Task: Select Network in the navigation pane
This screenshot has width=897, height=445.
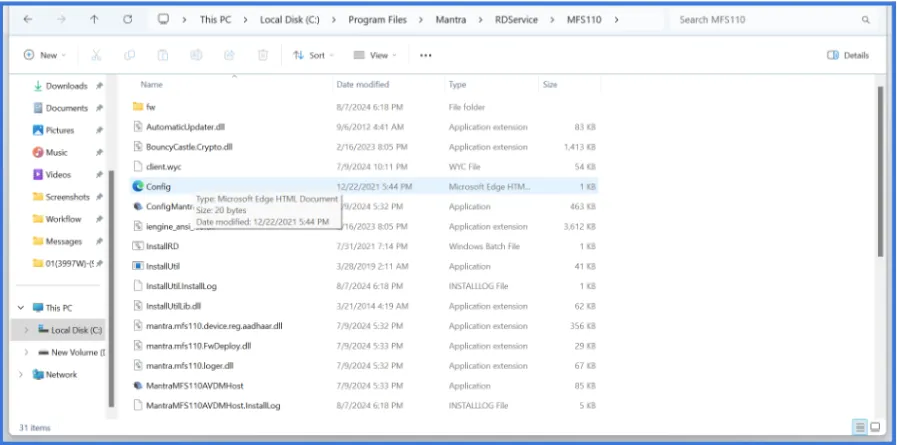Action: 61,375
